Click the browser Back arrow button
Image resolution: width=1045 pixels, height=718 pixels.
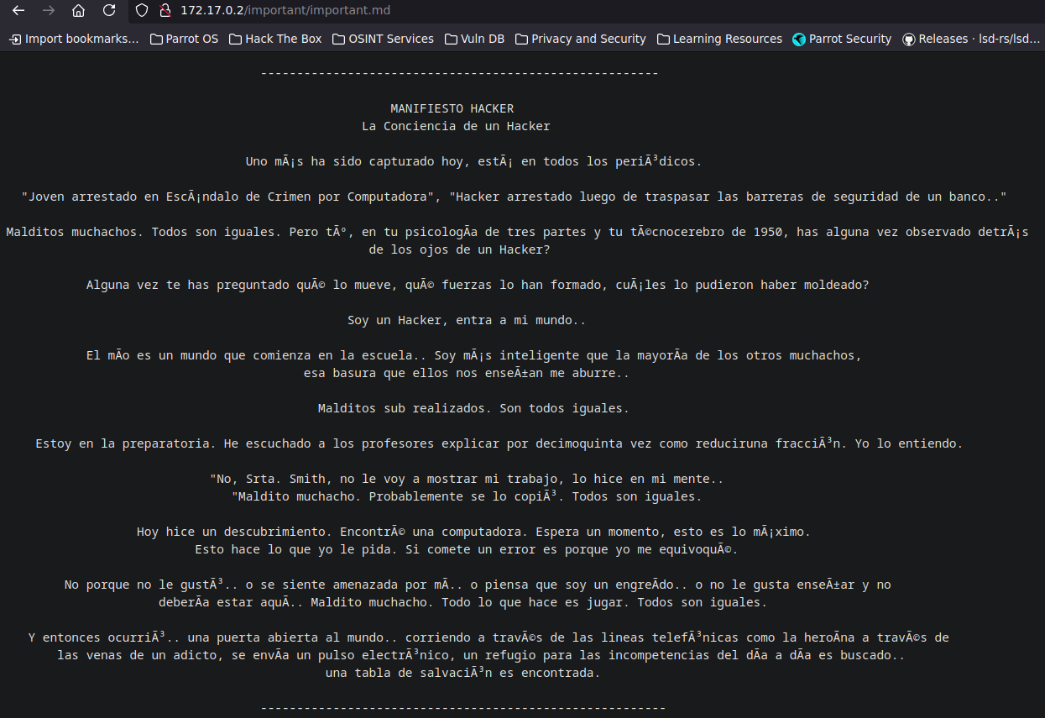point(18,11)
